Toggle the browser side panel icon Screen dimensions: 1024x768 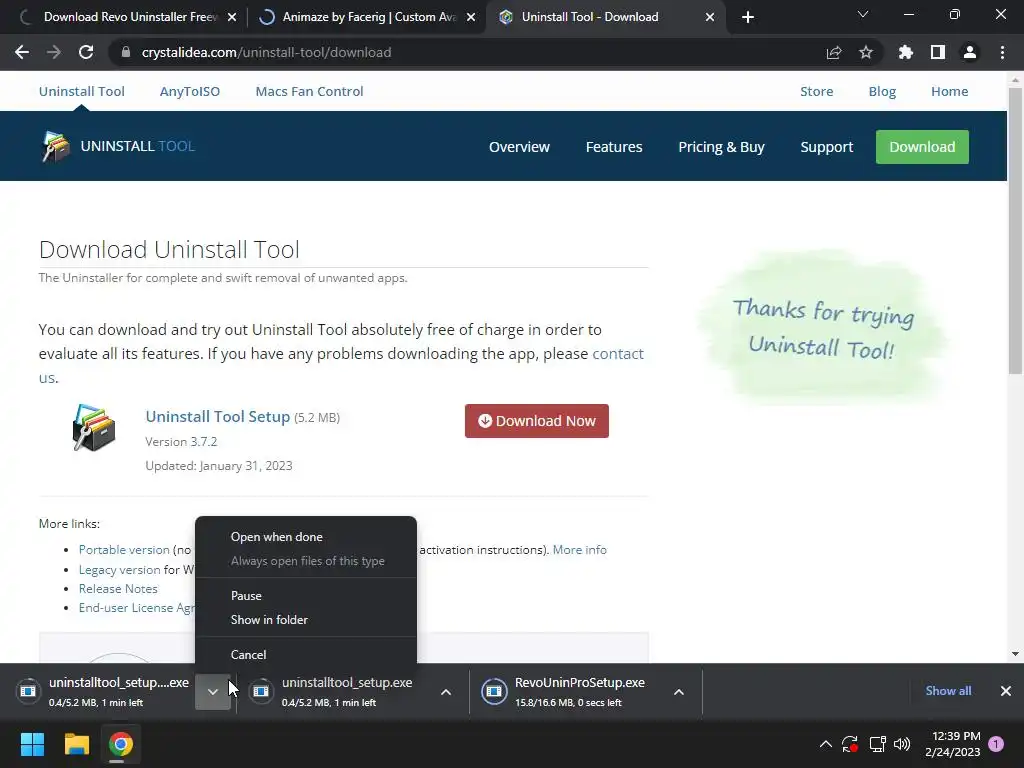coord(938,52)
